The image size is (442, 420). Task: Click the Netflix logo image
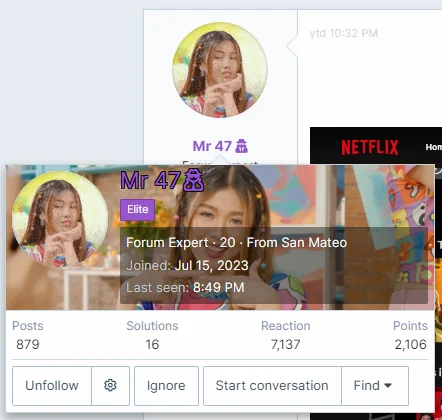pos(370,147)
